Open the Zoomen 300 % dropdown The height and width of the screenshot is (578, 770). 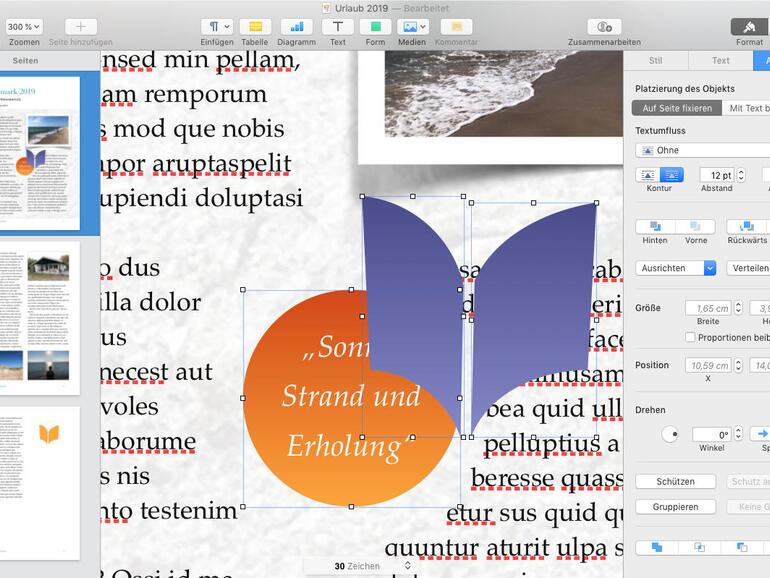click(24, 27)
